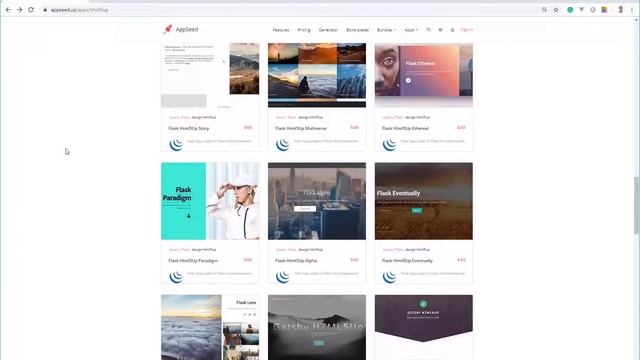Click the tag line above Flask Html5Up Story
Screen dimensions: 640x360
192,118
